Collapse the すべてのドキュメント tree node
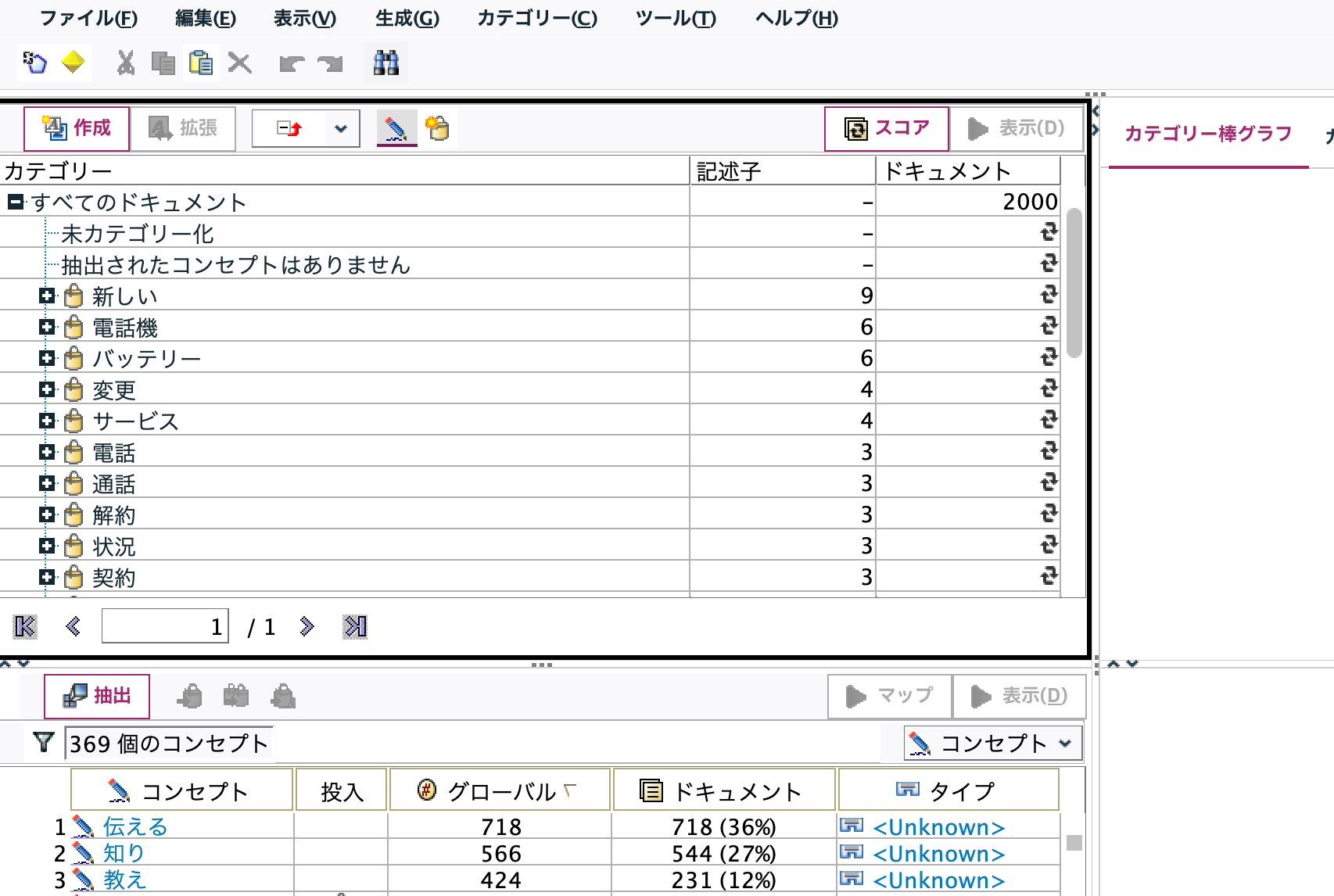The width and height of the screenshot is (1334, 896). (x=16, y=201)
